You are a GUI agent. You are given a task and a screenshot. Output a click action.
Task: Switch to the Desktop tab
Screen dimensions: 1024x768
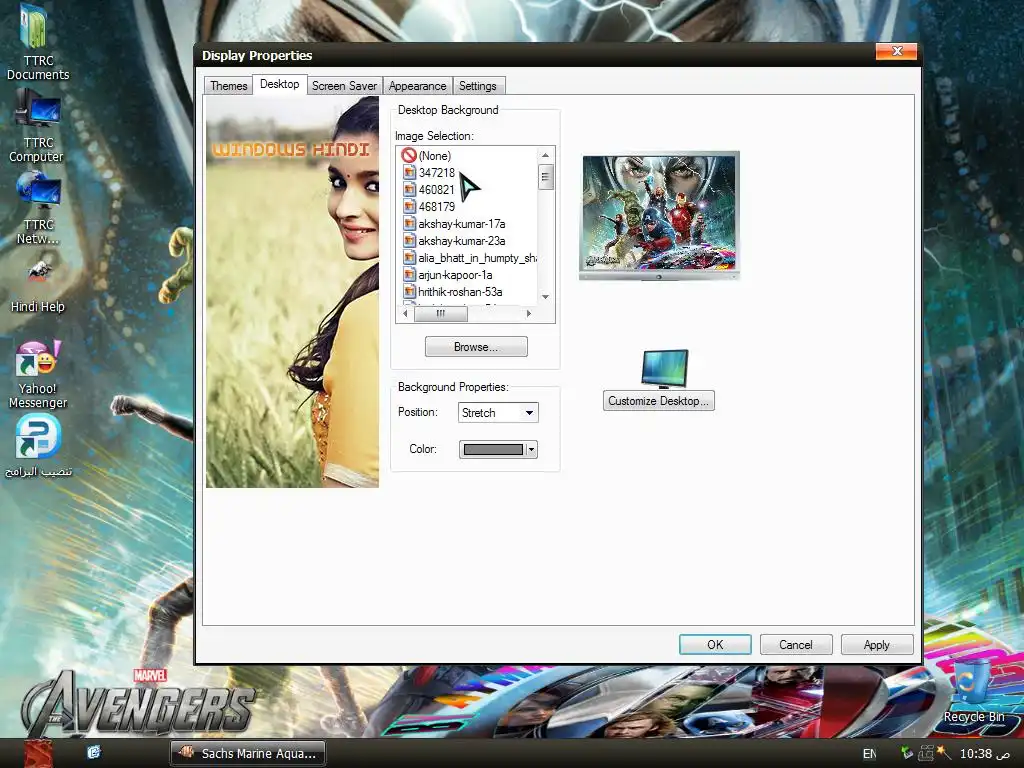point(280,84)
